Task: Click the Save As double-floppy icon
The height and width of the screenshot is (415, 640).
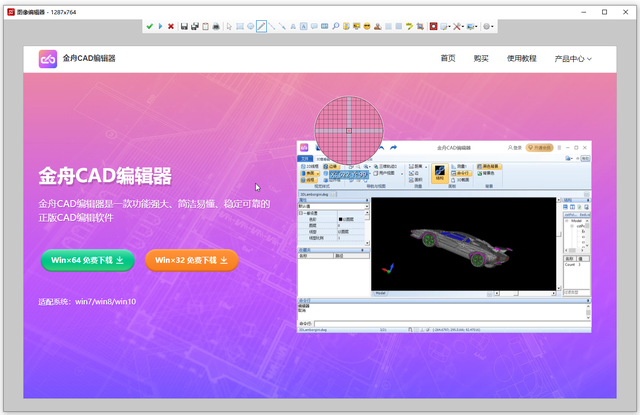Action: click(195, 27)
